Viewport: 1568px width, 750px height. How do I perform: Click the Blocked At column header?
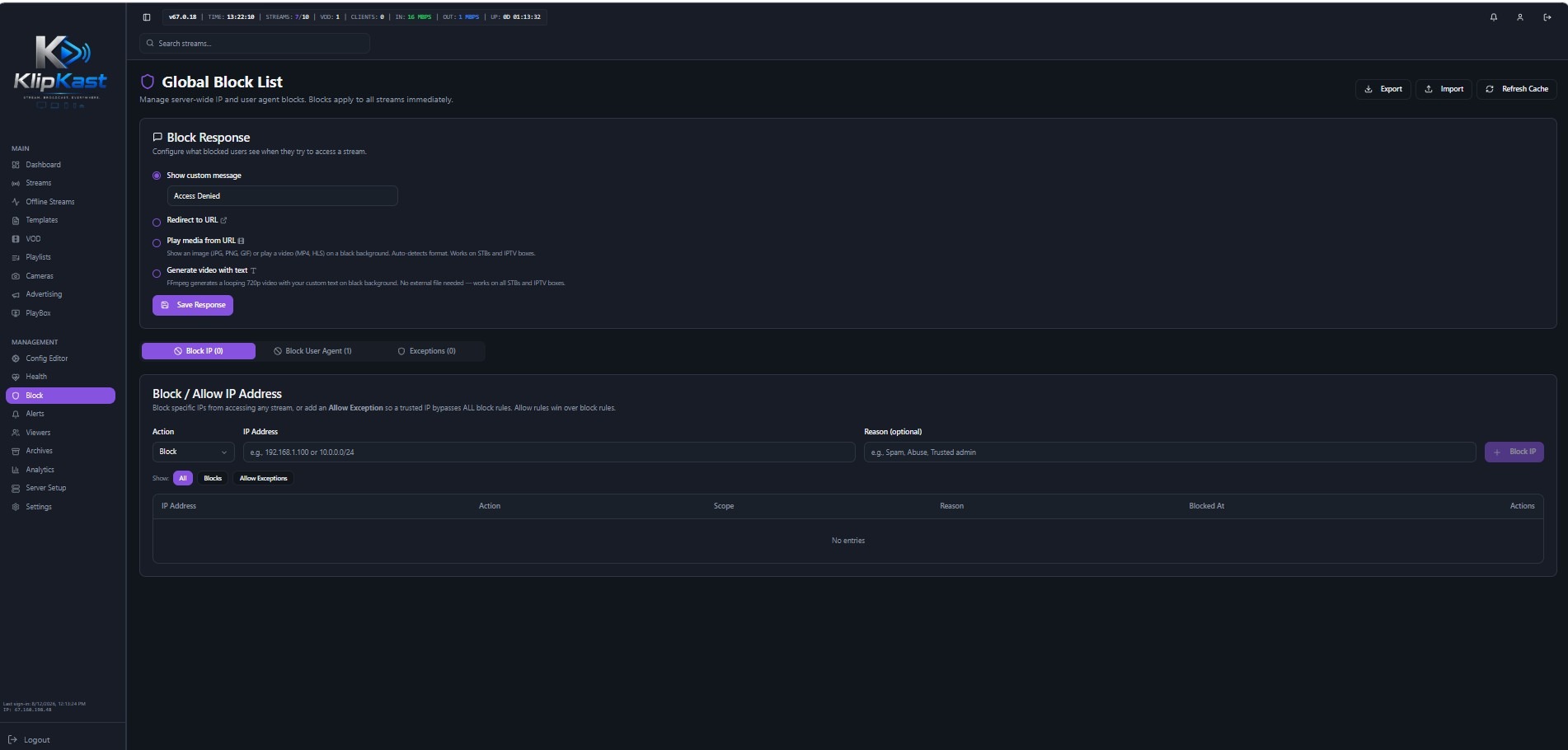[1206, 506]
